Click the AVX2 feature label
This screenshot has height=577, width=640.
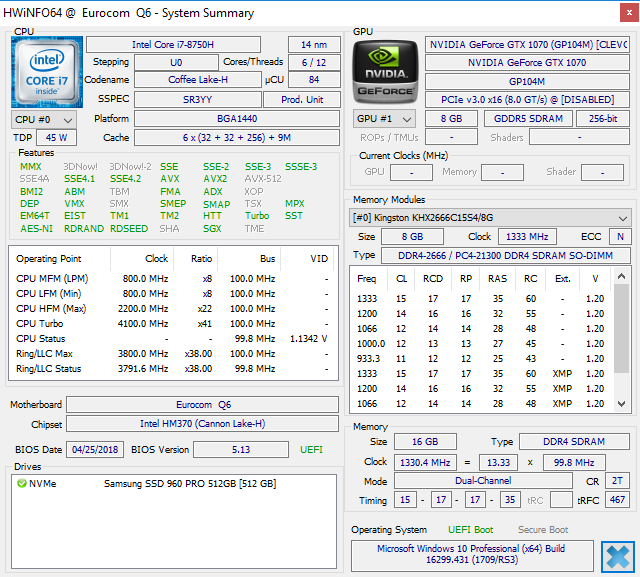point(216,179)
